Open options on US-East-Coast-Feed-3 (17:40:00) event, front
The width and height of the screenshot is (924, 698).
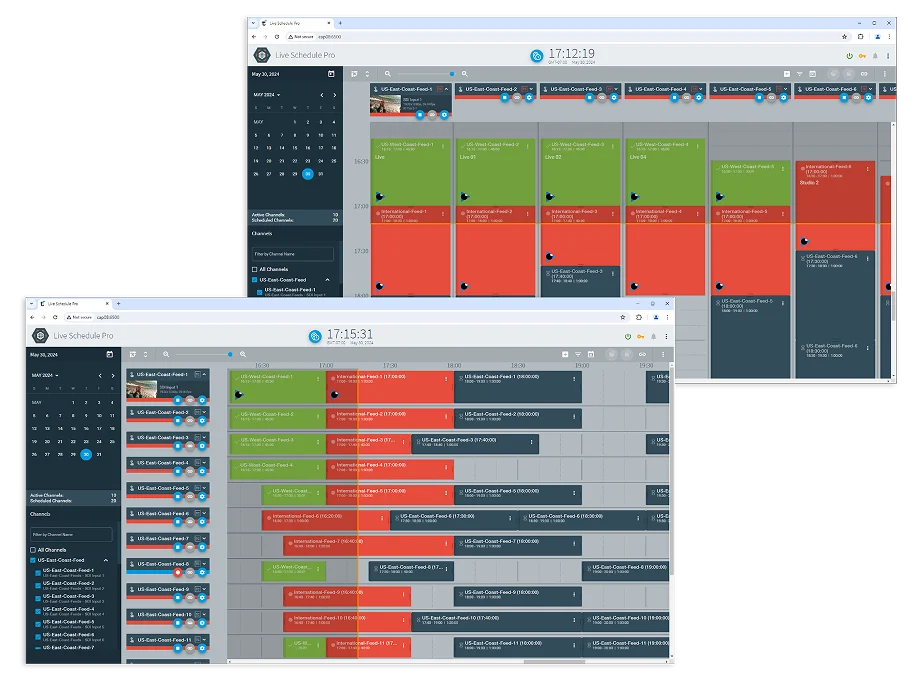(532, 442)
